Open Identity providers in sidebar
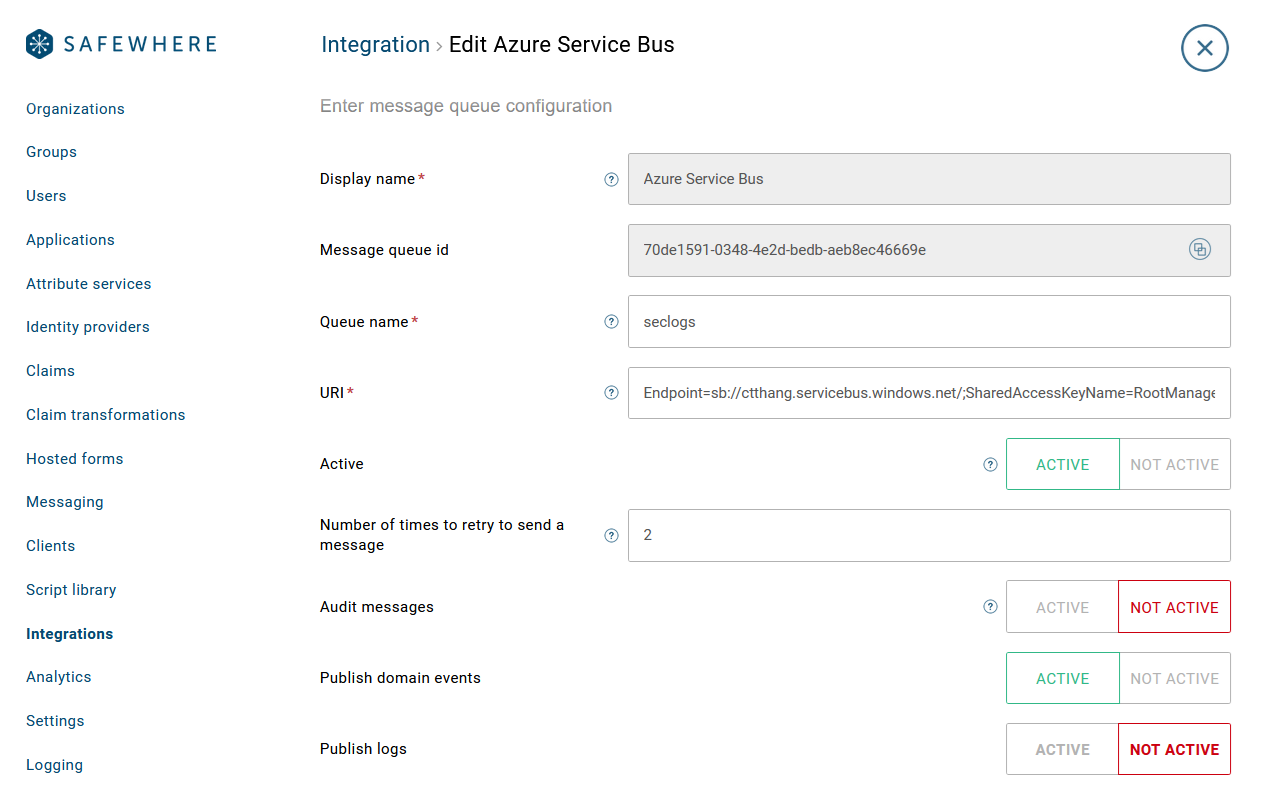The width and height of the screenshot is (1287, 798). [x=88, y=327]
